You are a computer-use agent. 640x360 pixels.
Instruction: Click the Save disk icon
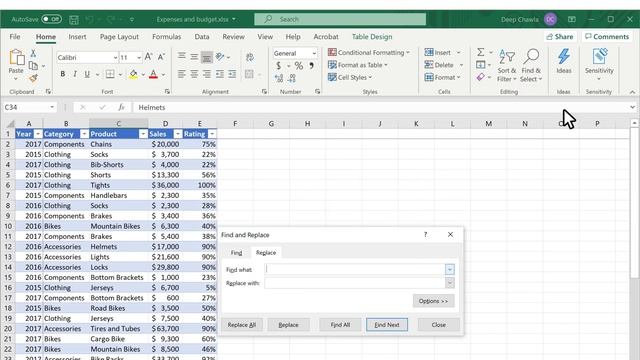click(73, 19)
